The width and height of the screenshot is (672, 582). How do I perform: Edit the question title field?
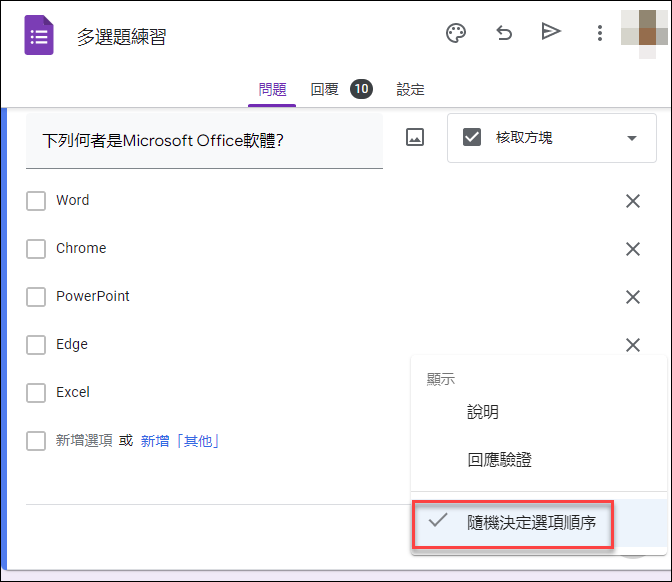[x=204, y=141]
